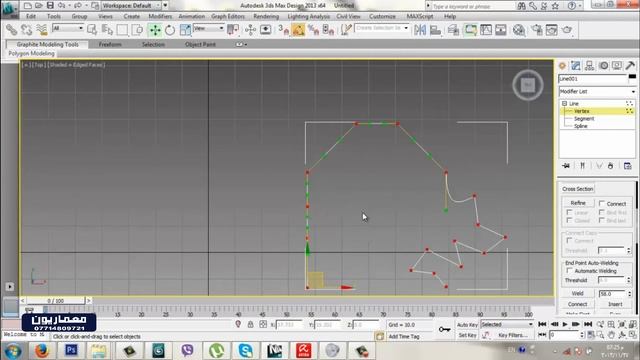Open the Workspace Default dropdown
Screen dimensions: 640x360
coord(131,6)
